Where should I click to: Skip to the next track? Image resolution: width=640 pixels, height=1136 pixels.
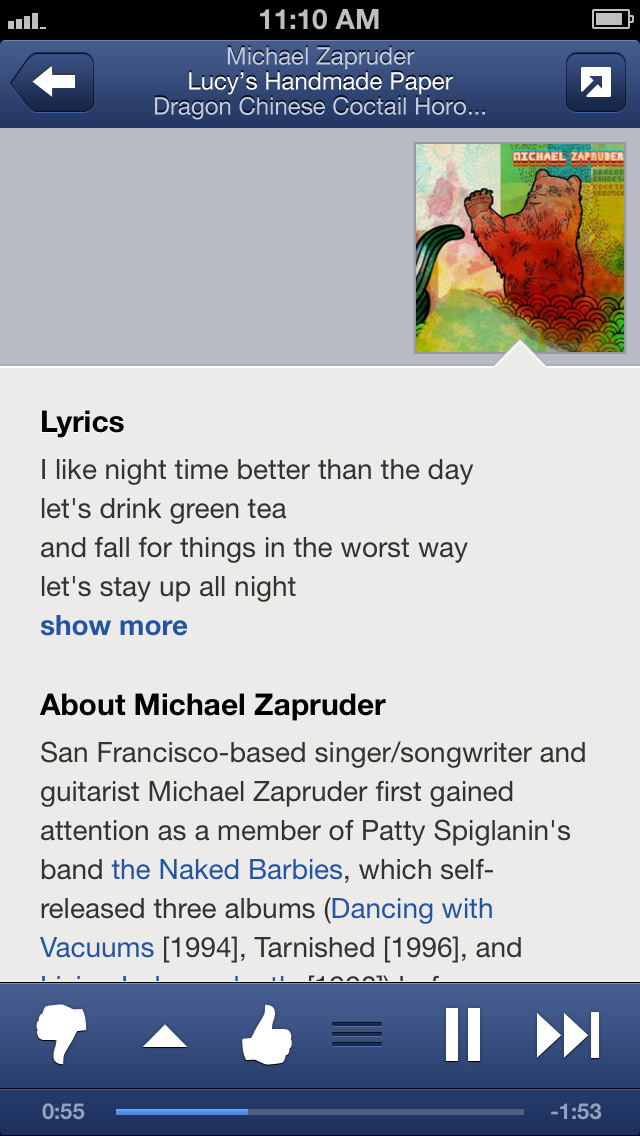(x=568, y=1034)
